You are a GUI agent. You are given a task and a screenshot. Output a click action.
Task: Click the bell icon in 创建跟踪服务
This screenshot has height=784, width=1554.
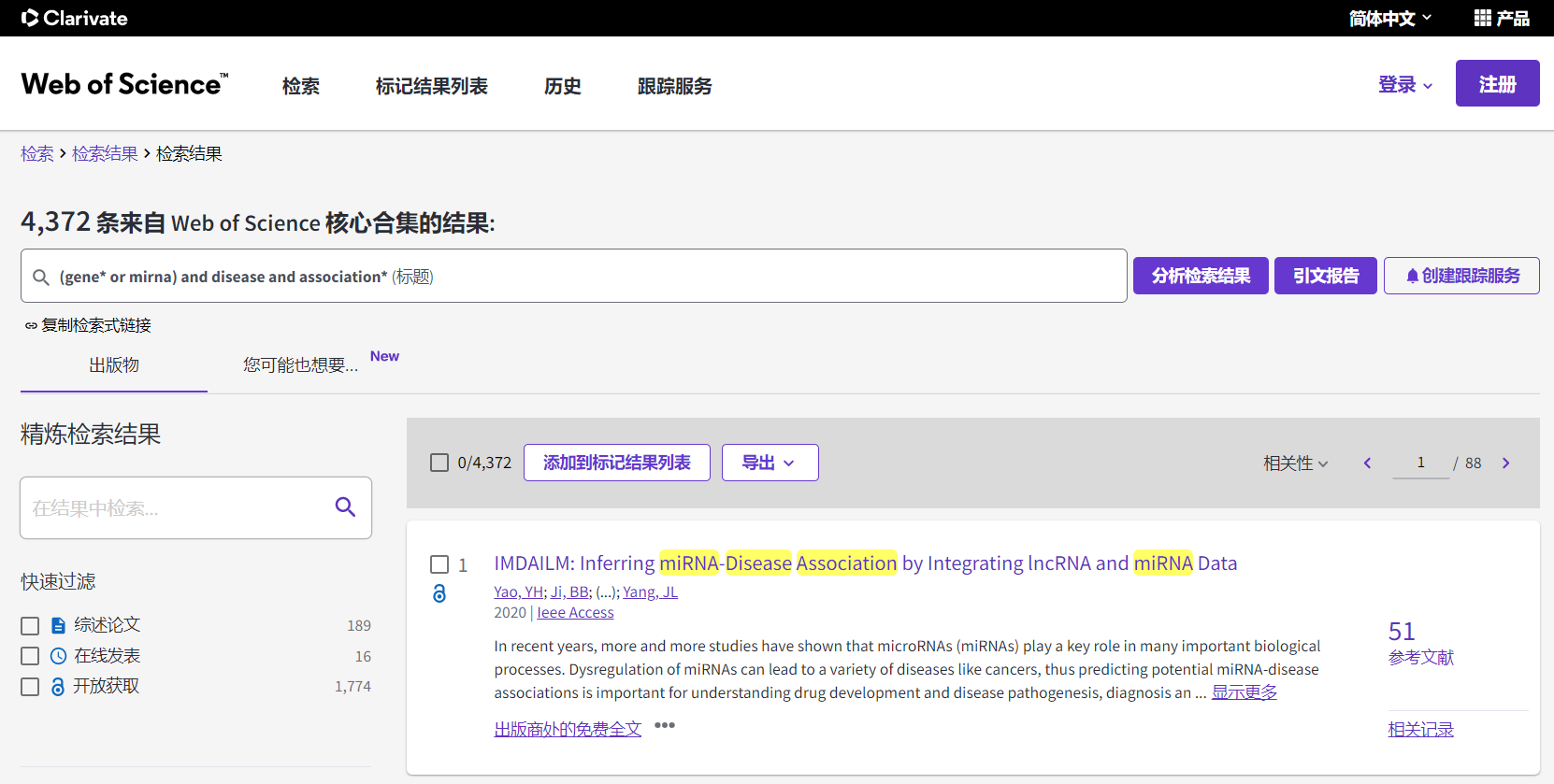[1412, 276]
